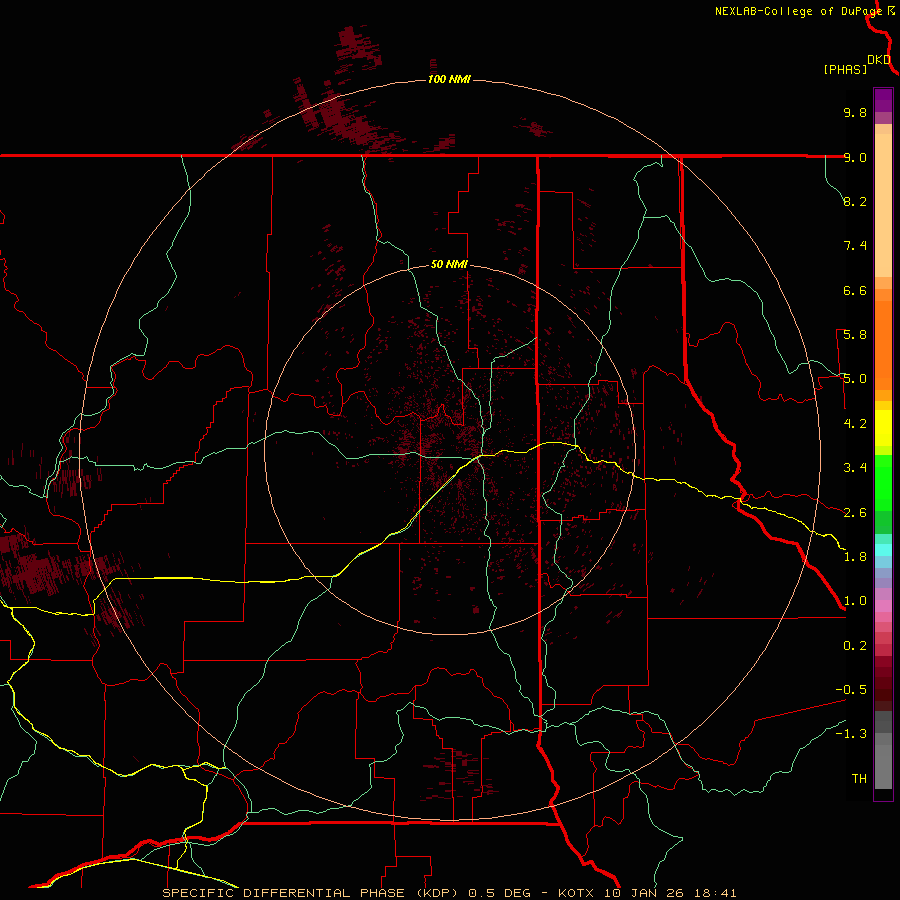Screen dimensions: 900x900
Task: Select the 100 NMI range ring label
Action: [449, 79]
